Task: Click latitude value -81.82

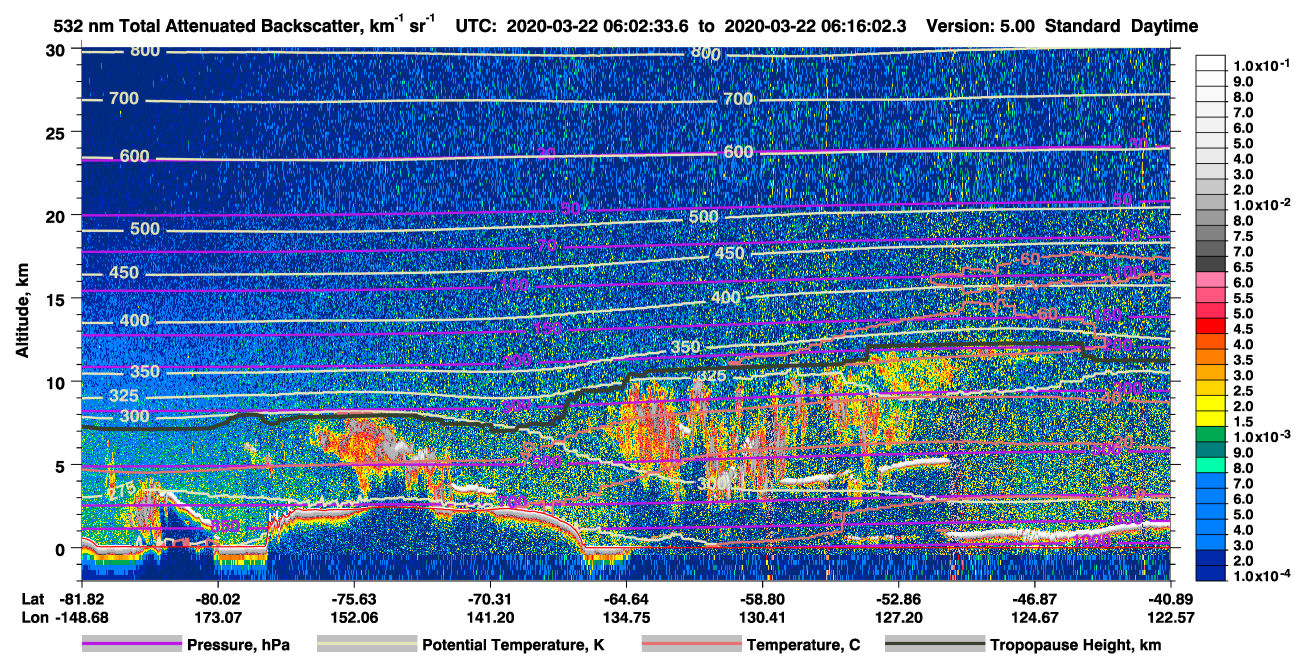Action: [81, 598]
